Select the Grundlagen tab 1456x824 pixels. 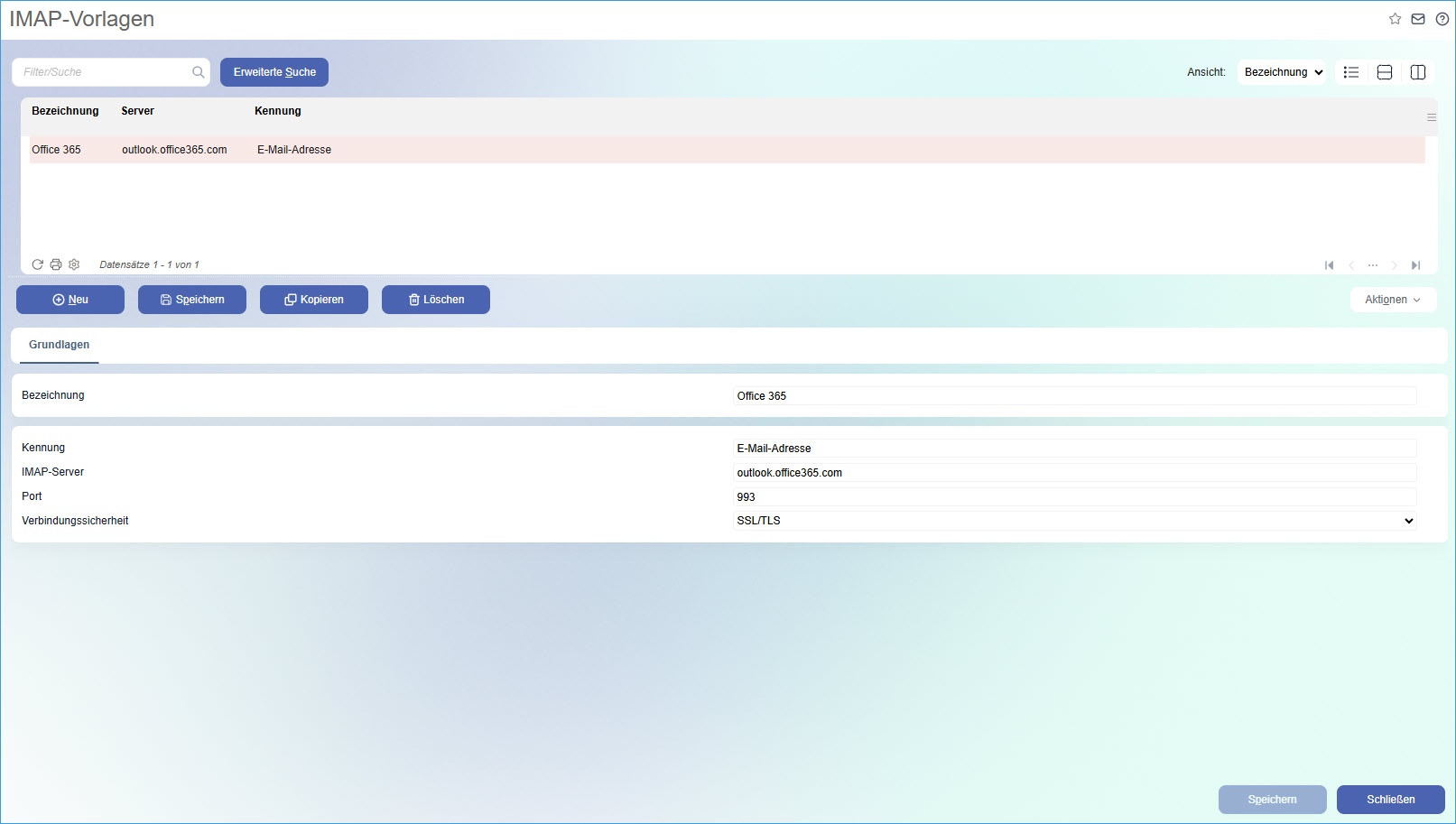pos(59,345)
